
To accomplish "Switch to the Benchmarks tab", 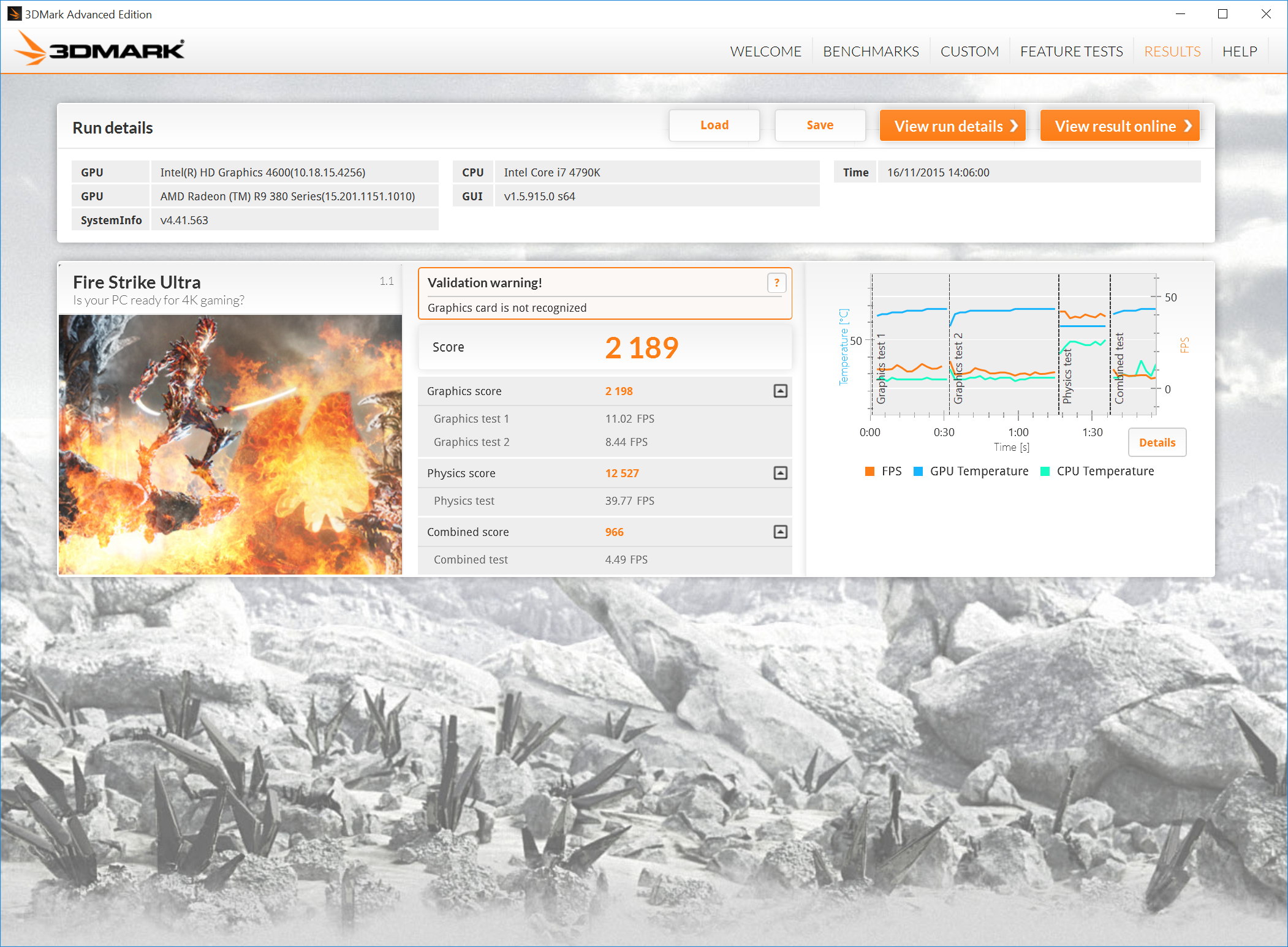I will (x=871, y=51).
